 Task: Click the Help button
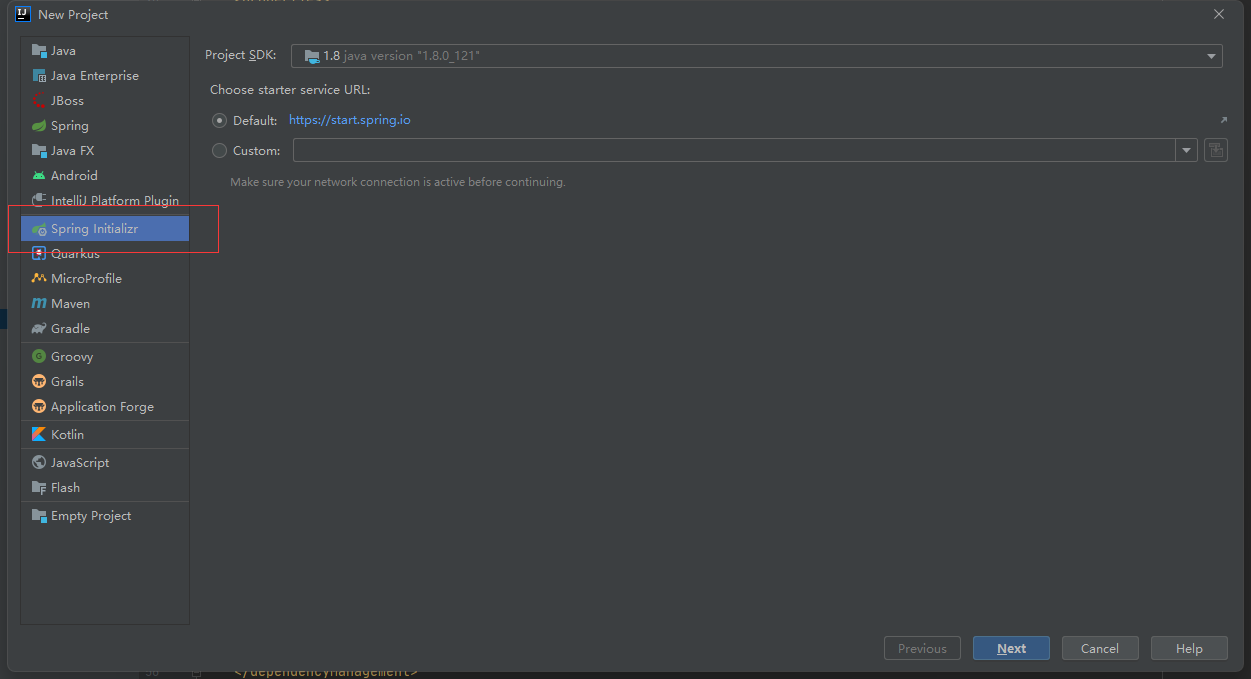point(1189,648)
